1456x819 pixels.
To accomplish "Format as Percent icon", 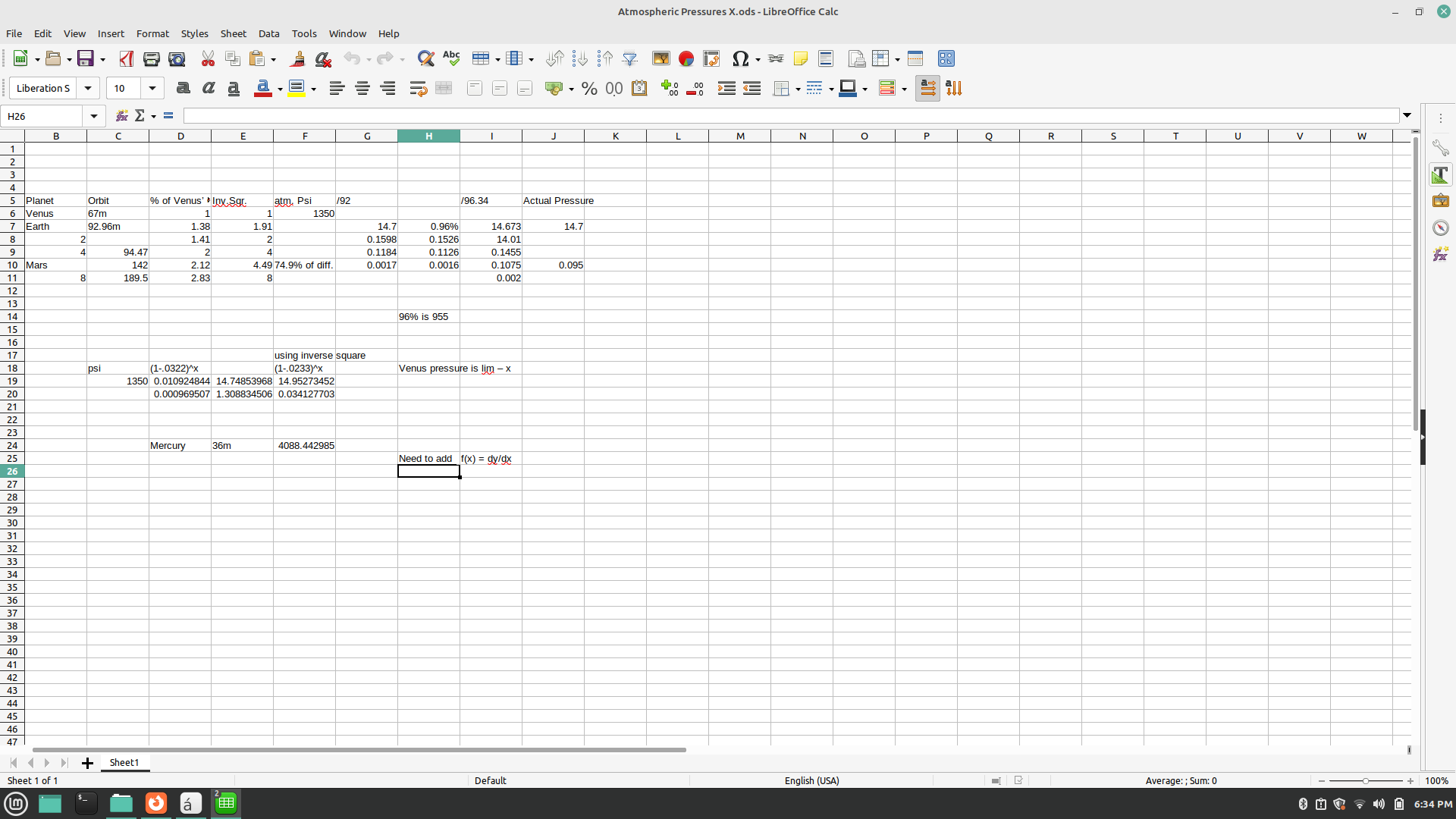I will (x=589, y=89).
